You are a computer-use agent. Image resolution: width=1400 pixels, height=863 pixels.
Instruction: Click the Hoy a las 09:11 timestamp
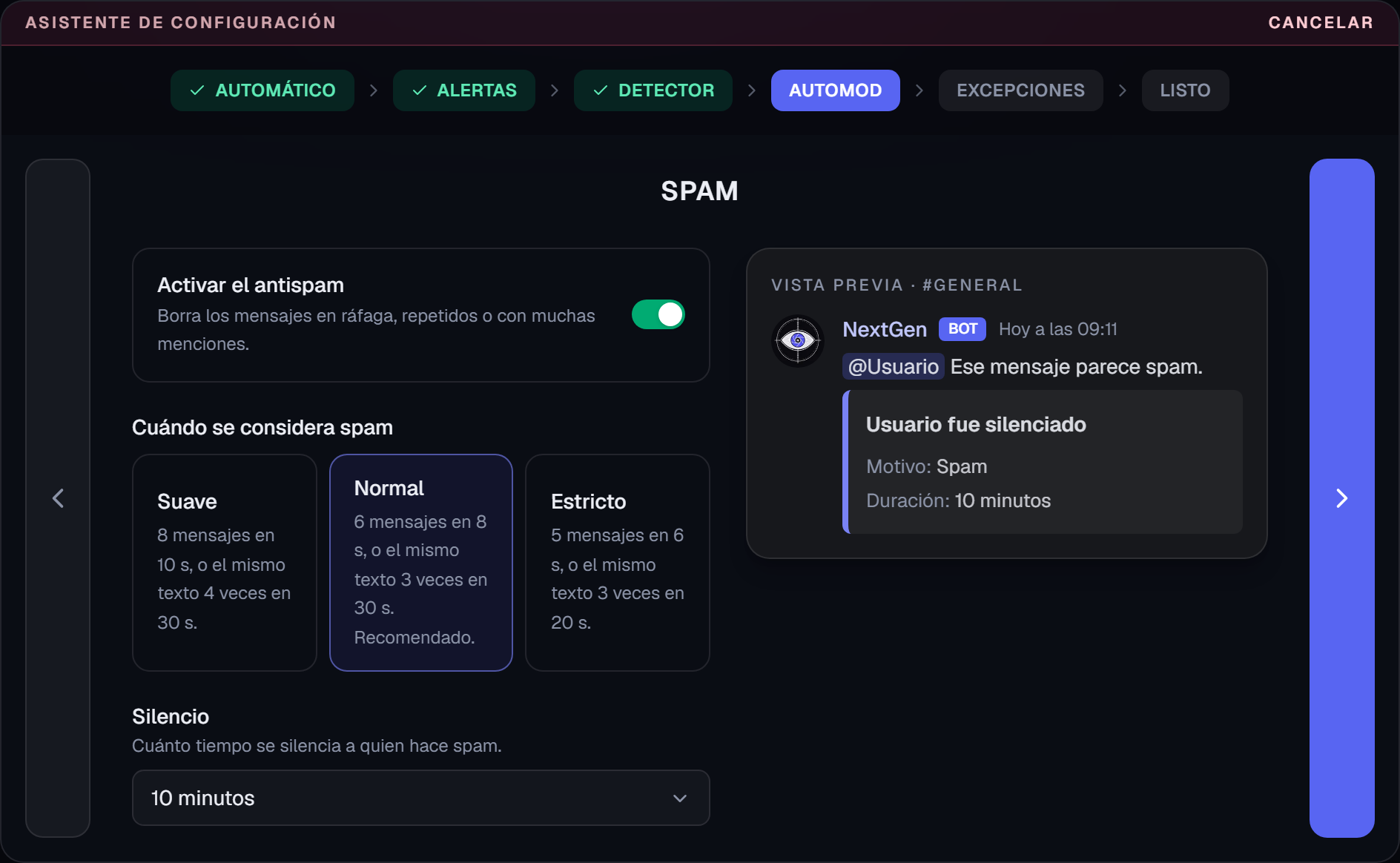pos(1058,329)
